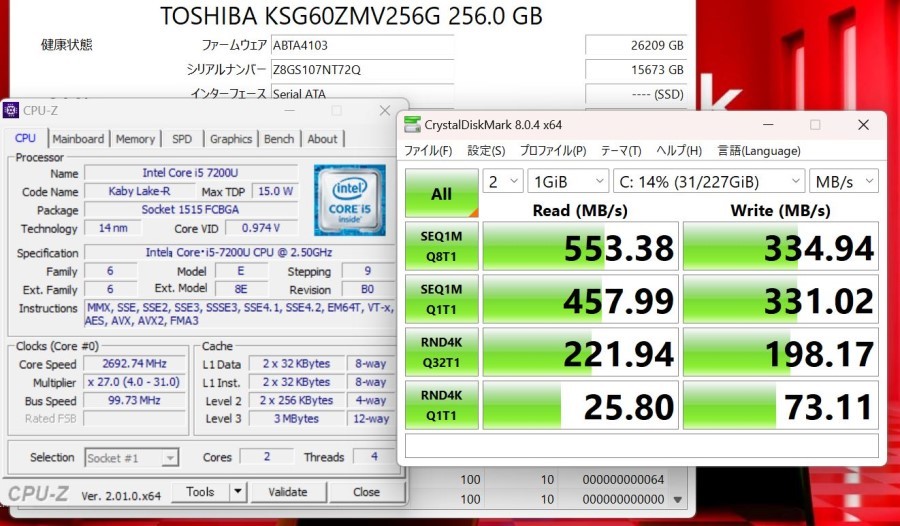Open the SPD tab
The width and height of the screenshot is (900, 526).
pos(182,139)
